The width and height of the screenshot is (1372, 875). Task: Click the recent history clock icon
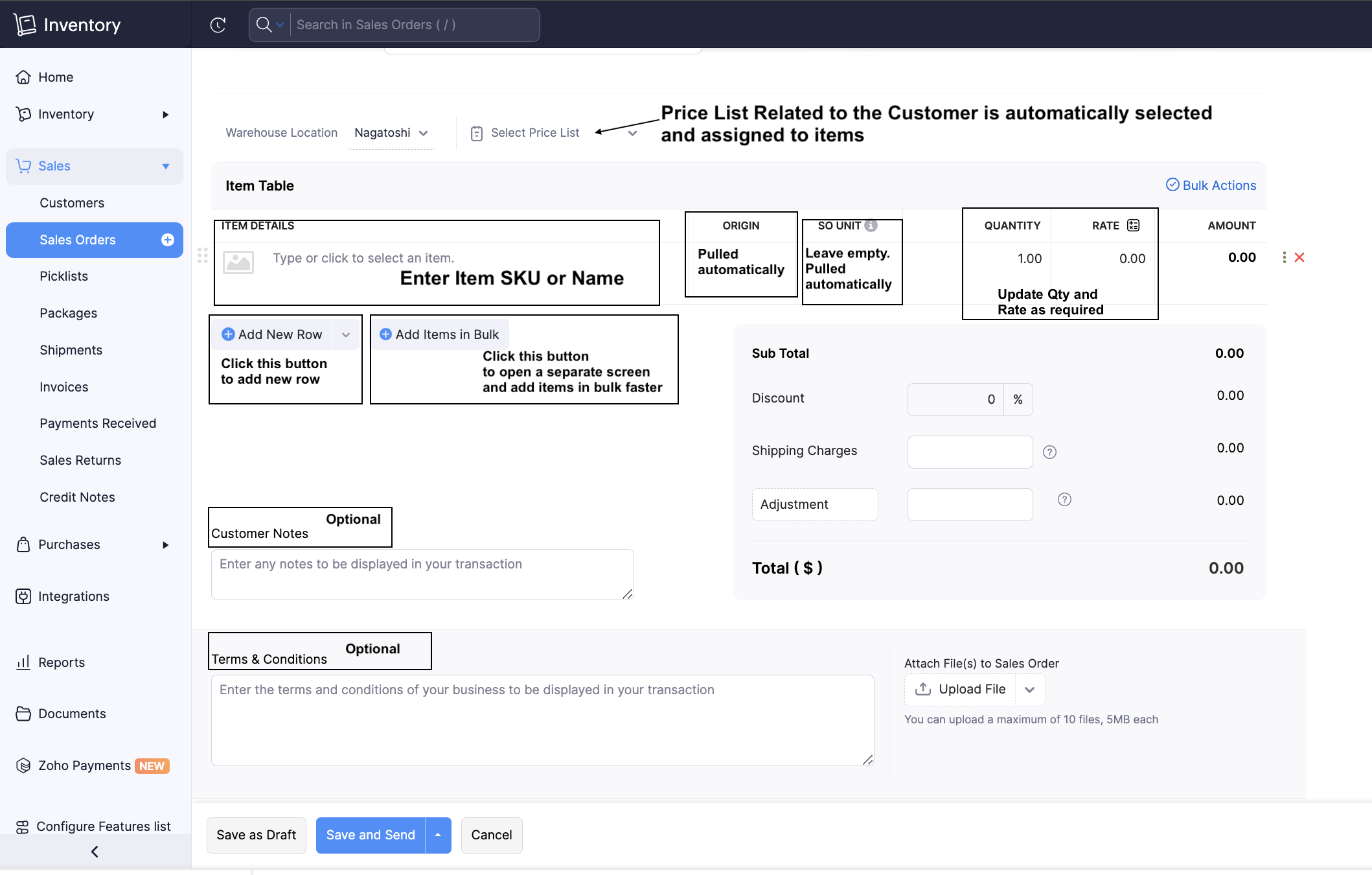218,25
